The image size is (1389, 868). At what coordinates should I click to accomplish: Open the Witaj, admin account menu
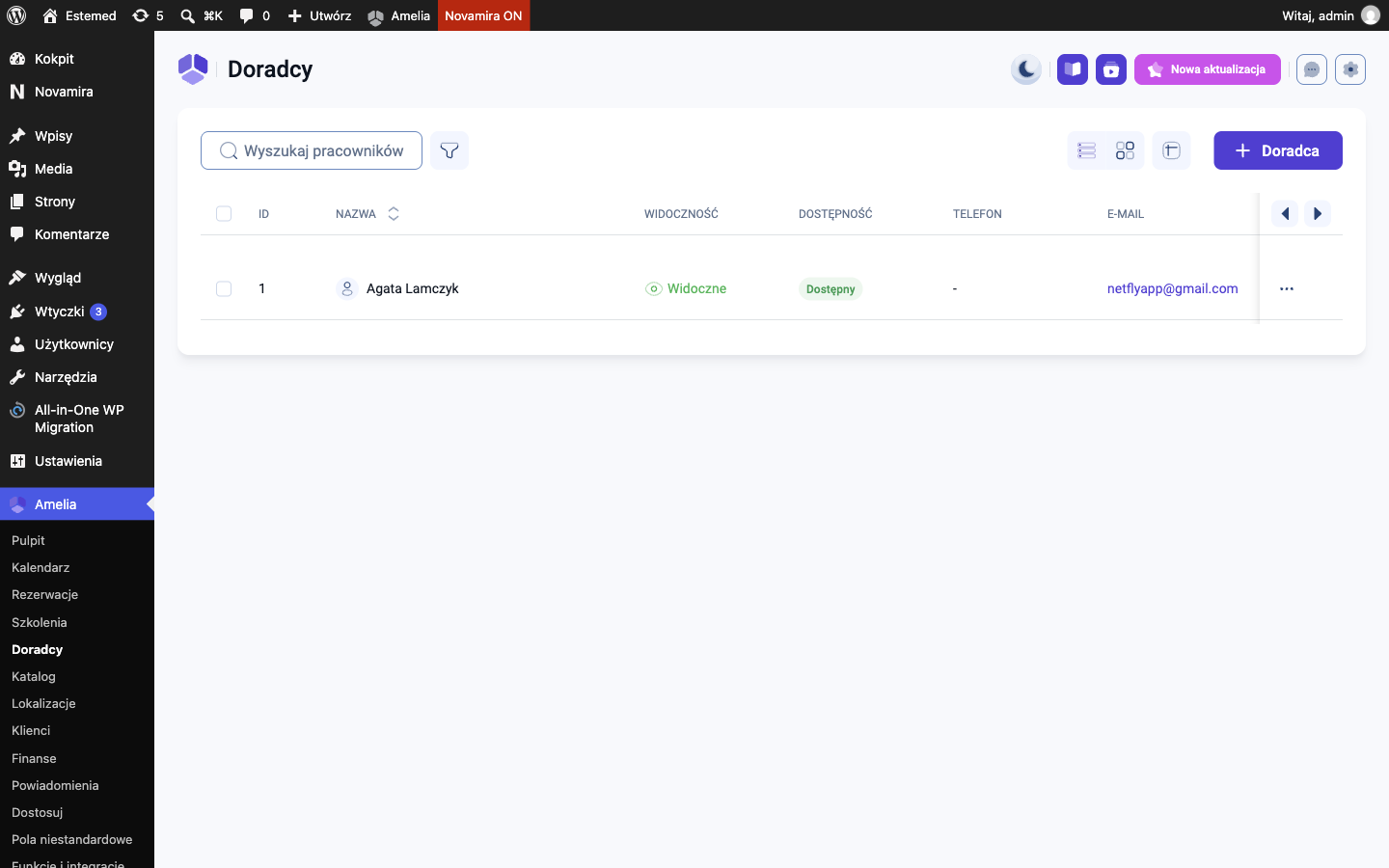[x=1330, y=15]
